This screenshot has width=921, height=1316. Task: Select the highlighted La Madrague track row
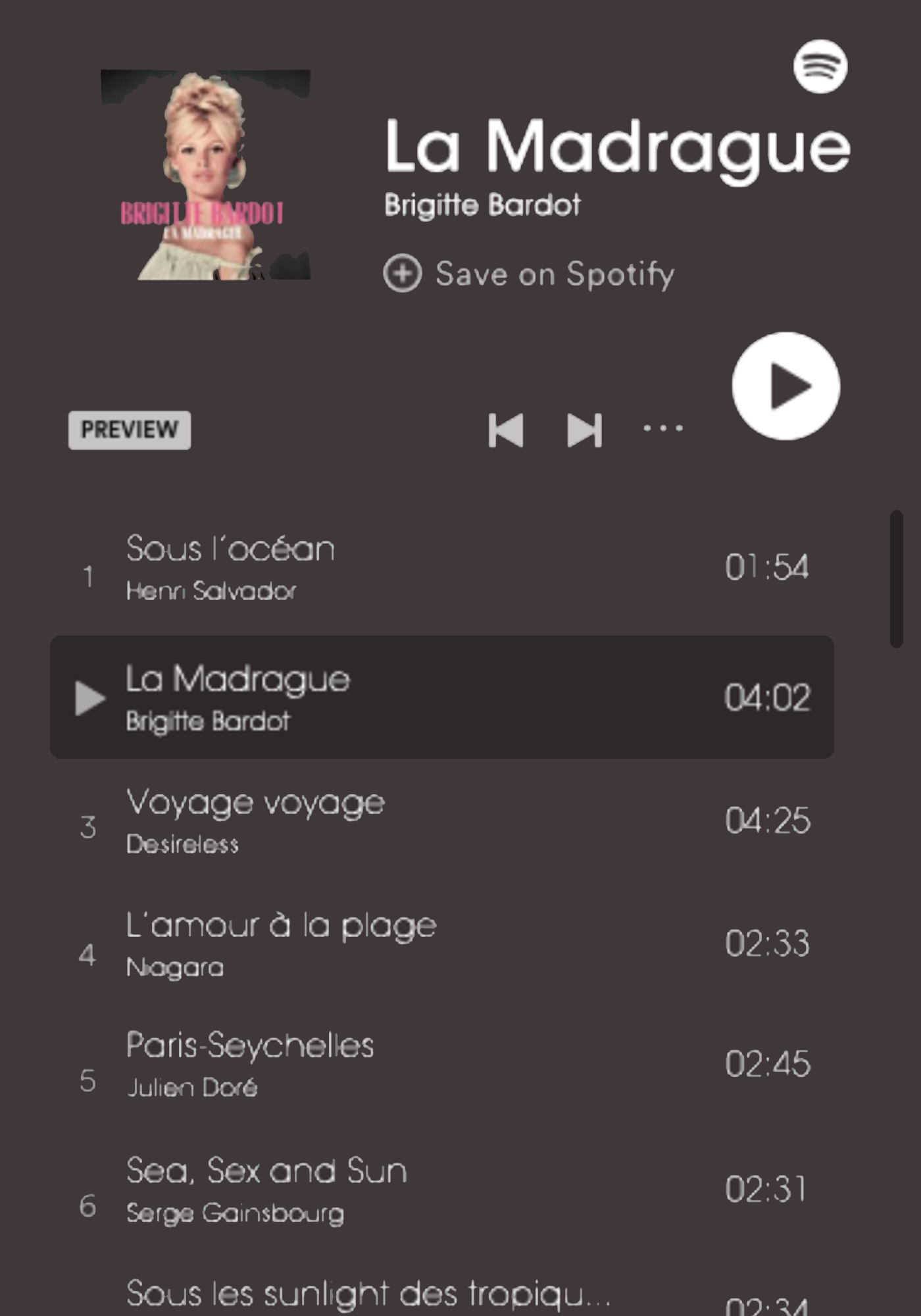coord(442,697)
